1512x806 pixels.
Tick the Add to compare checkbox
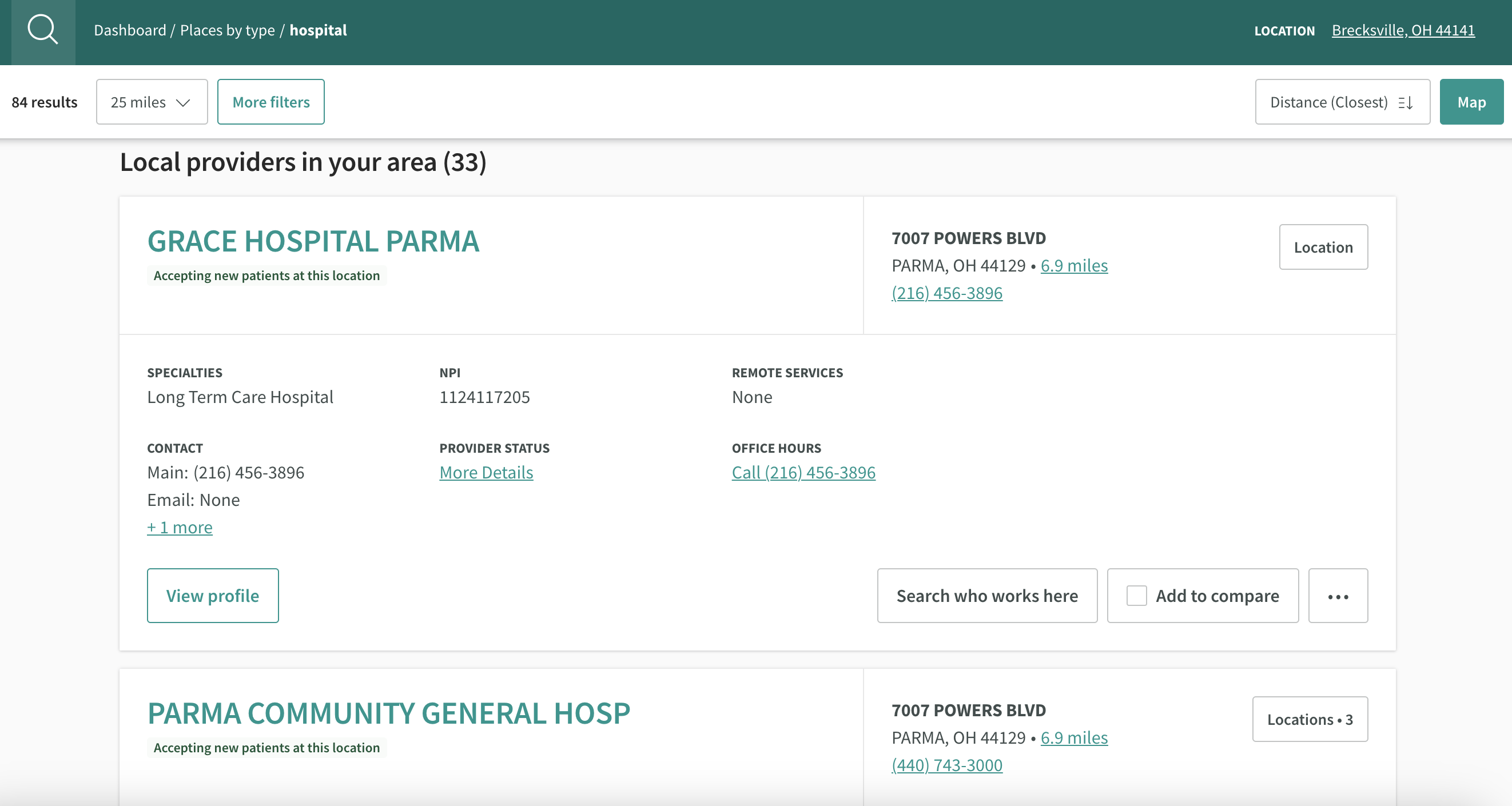click(1136, 596)
